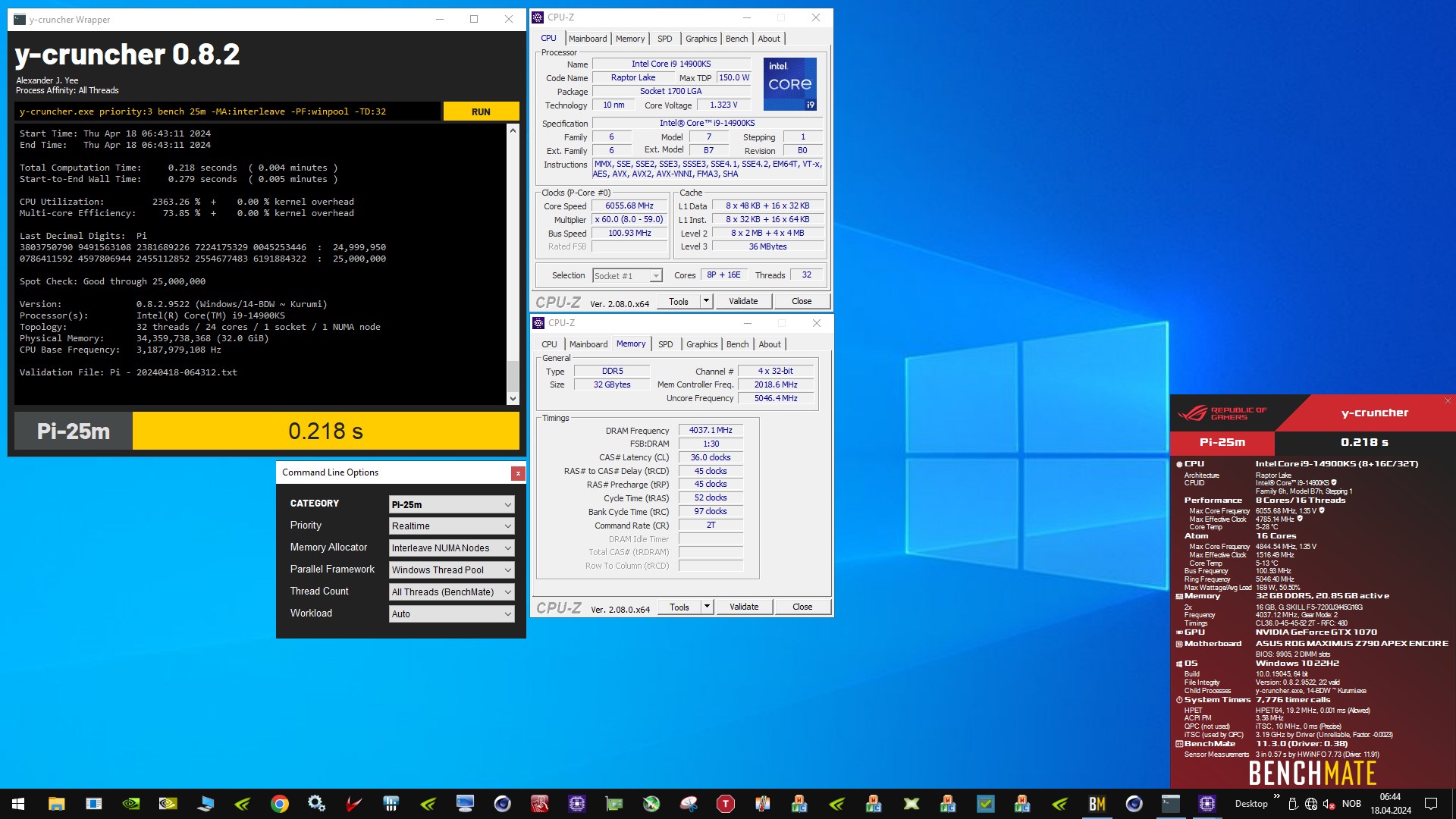Open the Priority dropdown set to Realtime
This screenshot has height=819, width=1456.
click(451, 526)
